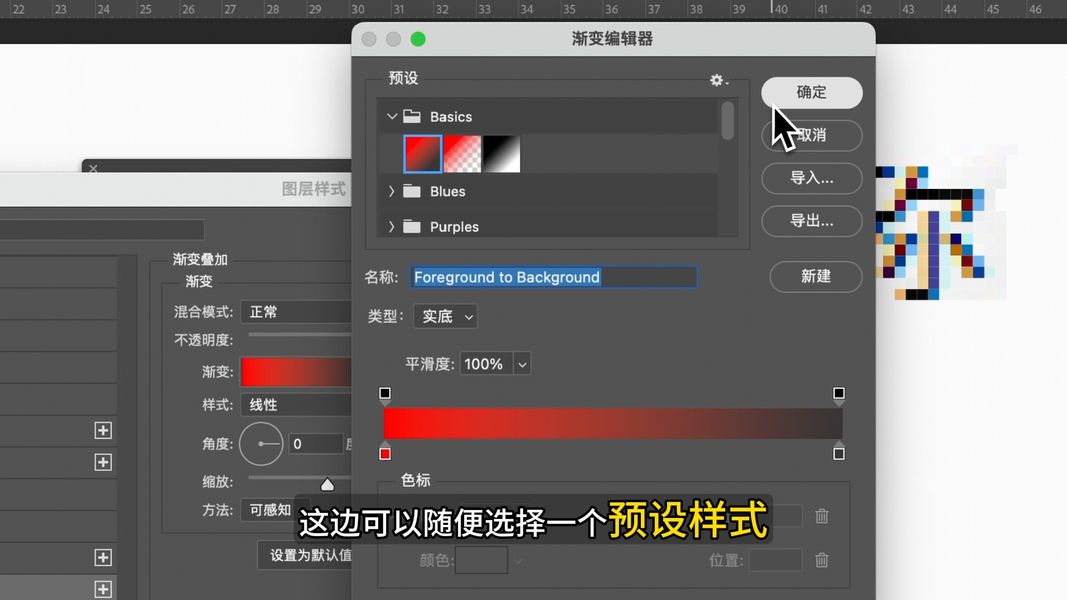Select the red color stop below the gradient bar
The image size is (1067, 600).
(x=385, y=452)
